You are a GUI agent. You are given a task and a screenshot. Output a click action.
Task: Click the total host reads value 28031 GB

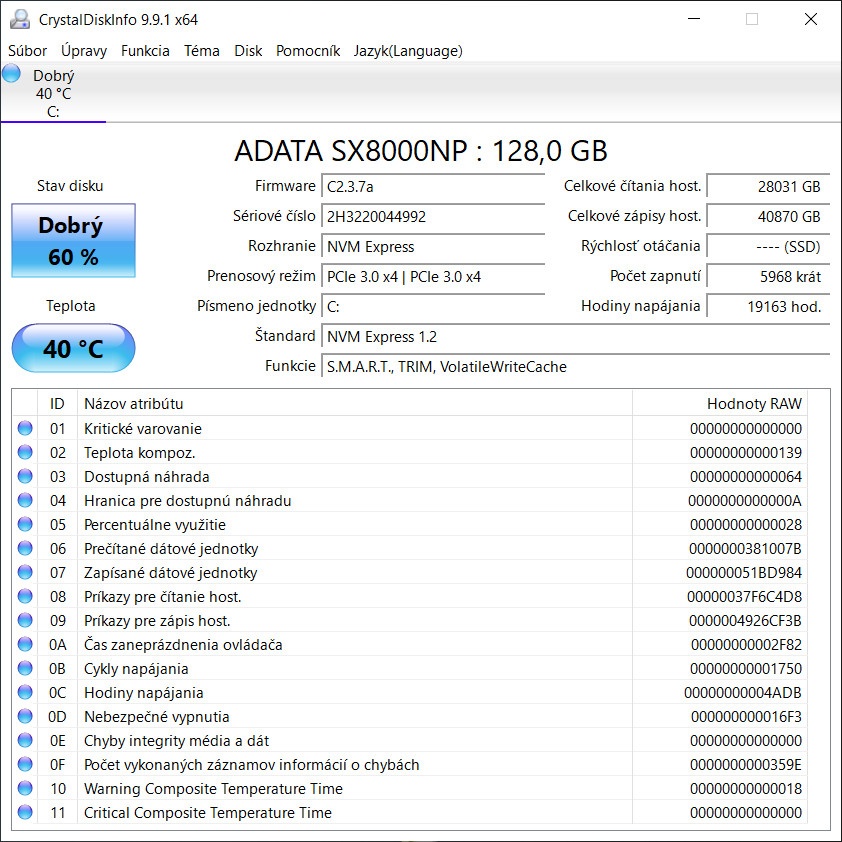click(768, 187)
